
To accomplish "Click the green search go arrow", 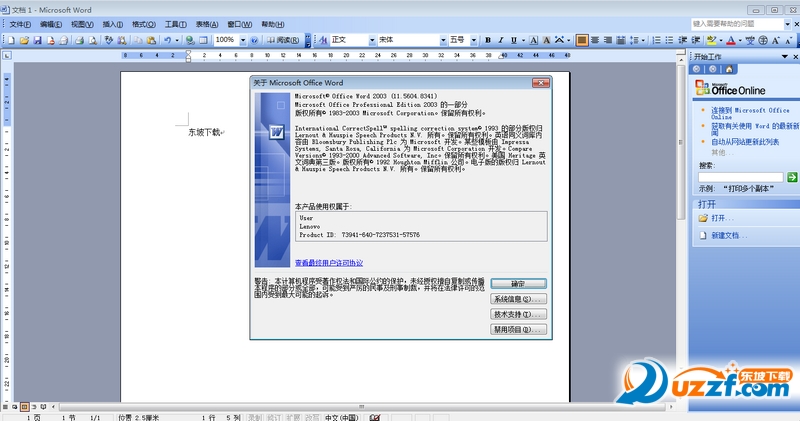I will click(792, 177).
